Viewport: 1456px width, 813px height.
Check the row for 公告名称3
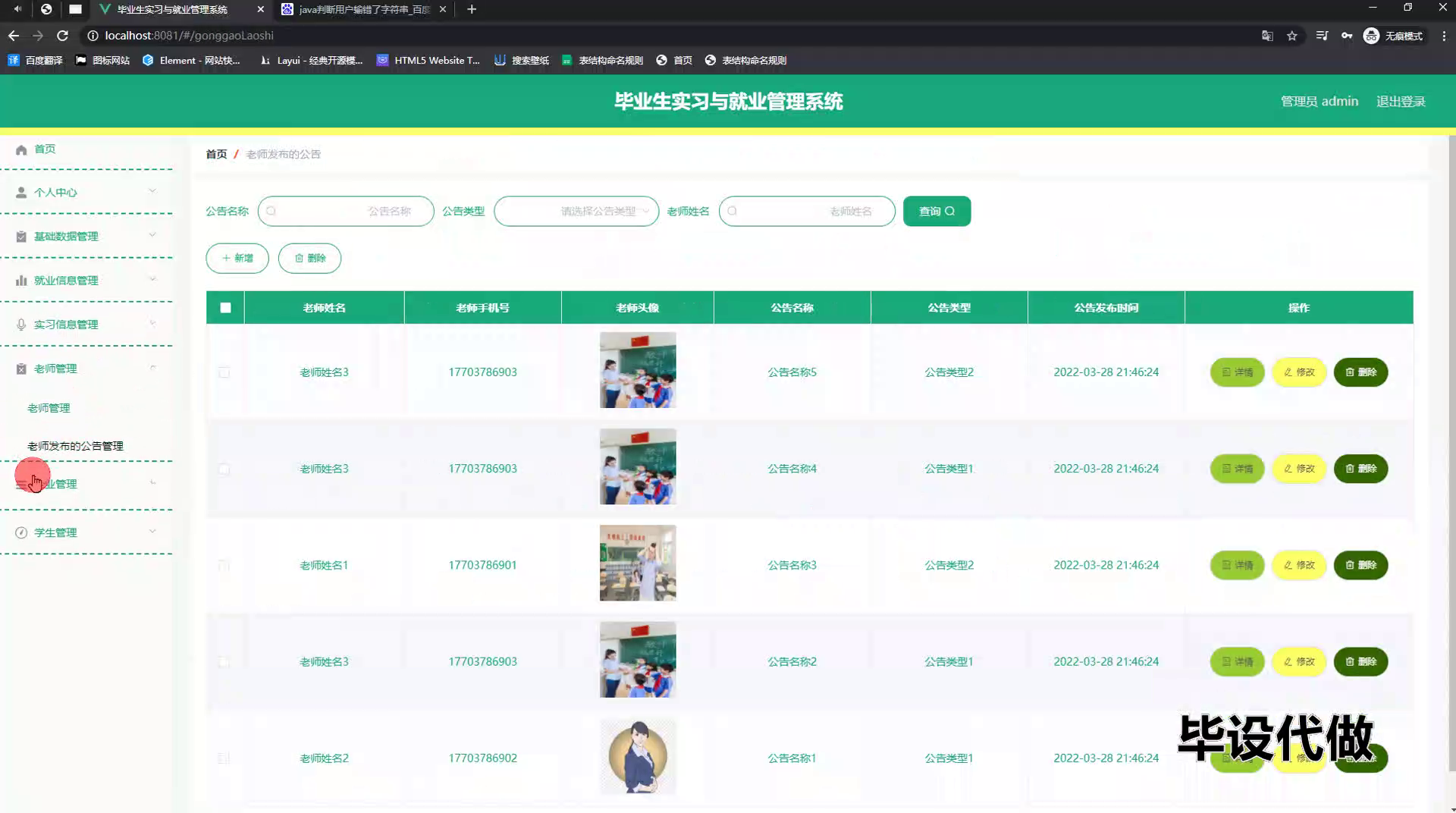pos(224,565)
